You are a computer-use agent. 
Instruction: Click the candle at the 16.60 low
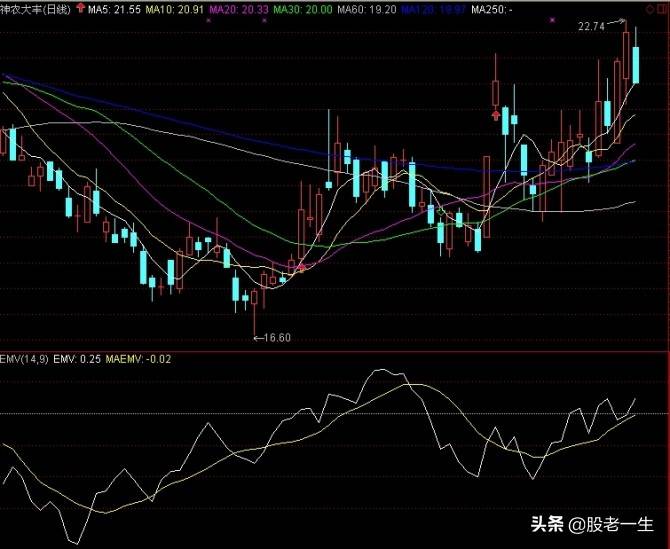pyautogui.click(x=254, y=297)
